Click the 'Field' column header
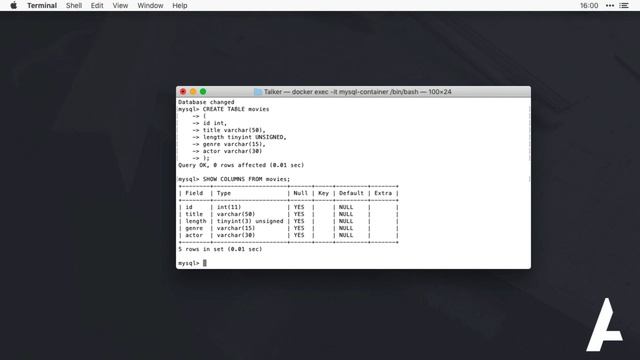Image resolution: width=640 pixels, height=360 pixels. coord(194,193)
